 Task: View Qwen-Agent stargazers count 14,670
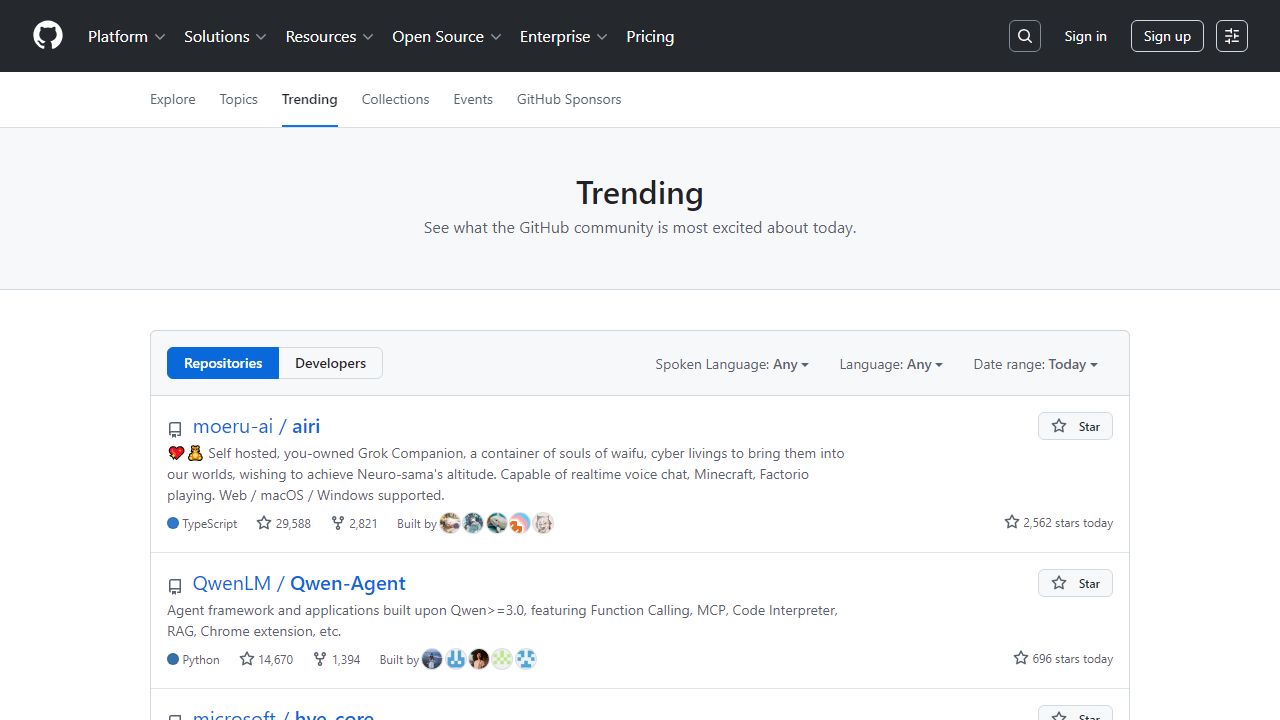tap(266, 659)
